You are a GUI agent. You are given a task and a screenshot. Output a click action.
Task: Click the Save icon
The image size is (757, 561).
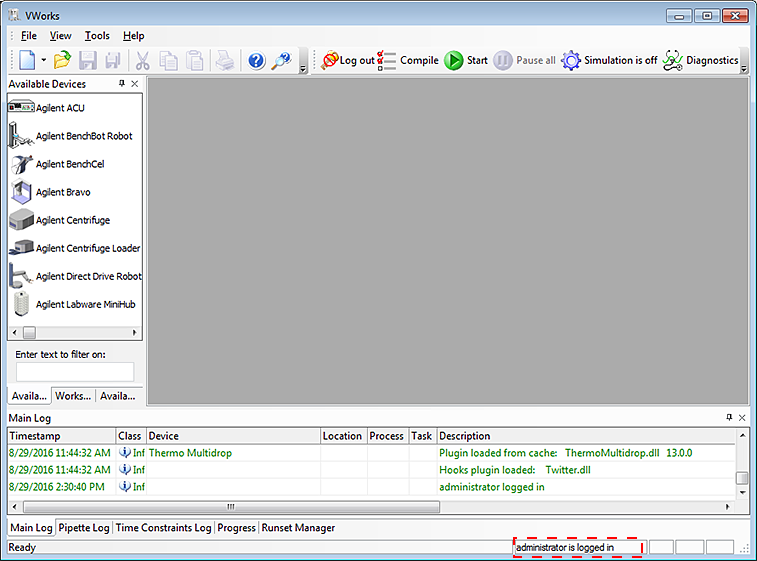pos(87,60)
